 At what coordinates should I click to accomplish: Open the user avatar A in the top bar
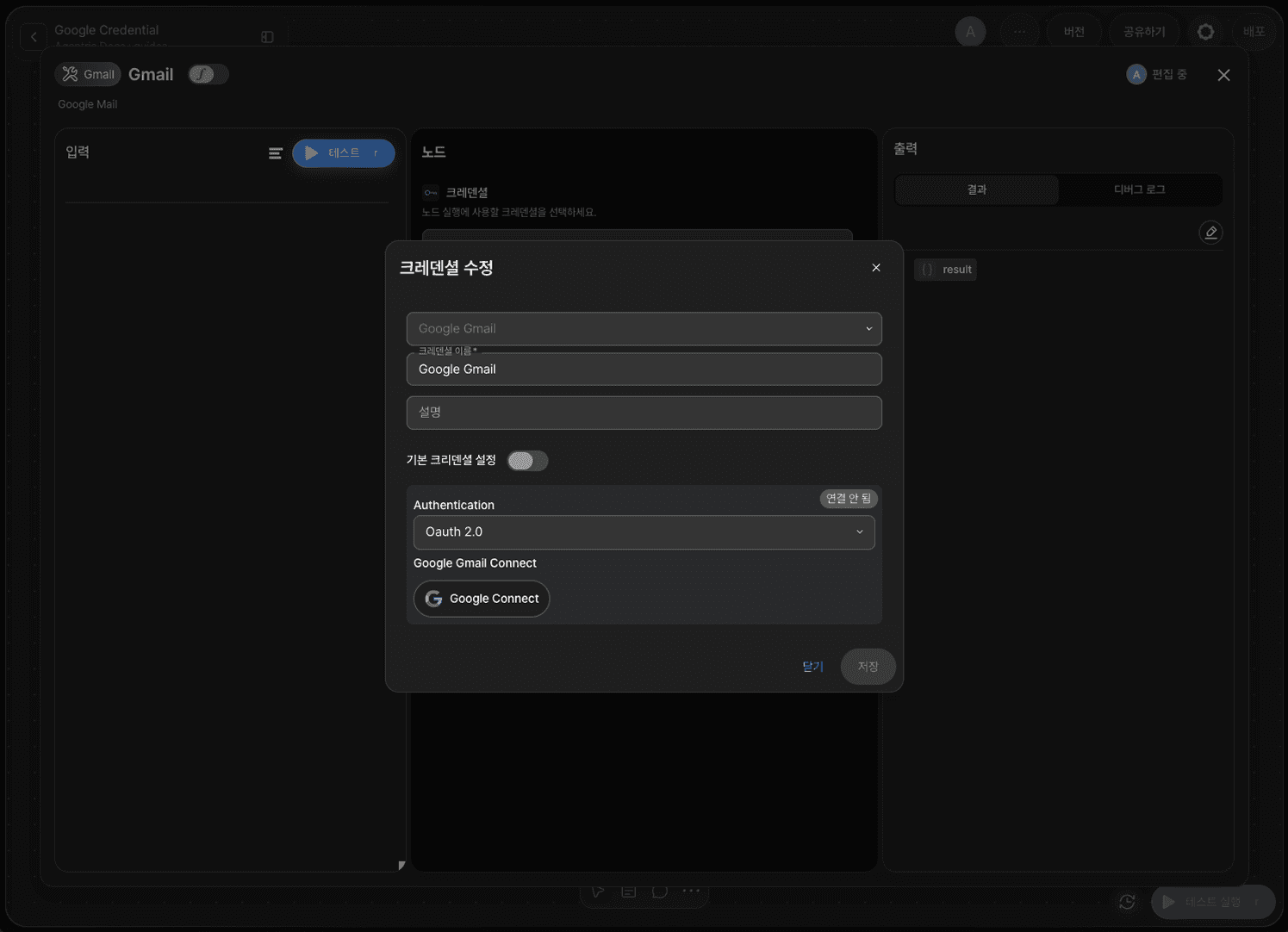tap(970, 32)
